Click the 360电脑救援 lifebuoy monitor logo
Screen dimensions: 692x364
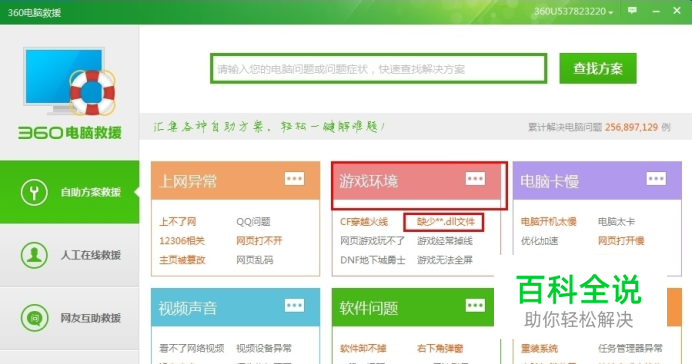coord(69,82)
